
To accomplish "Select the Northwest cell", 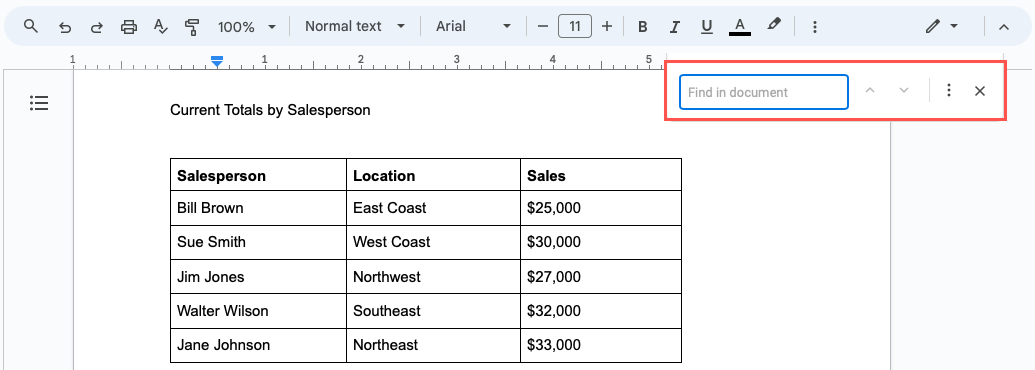I will (x=433, y=276).
